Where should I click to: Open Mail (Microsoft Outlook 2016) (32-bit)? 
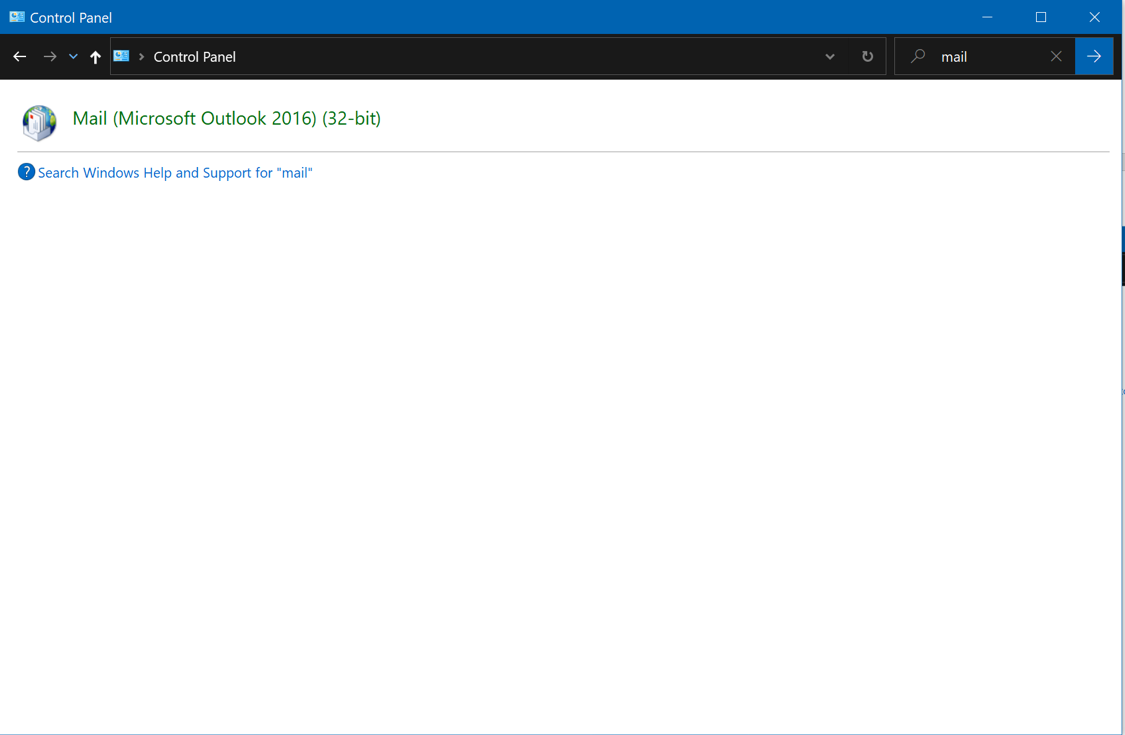pos(227,118)
